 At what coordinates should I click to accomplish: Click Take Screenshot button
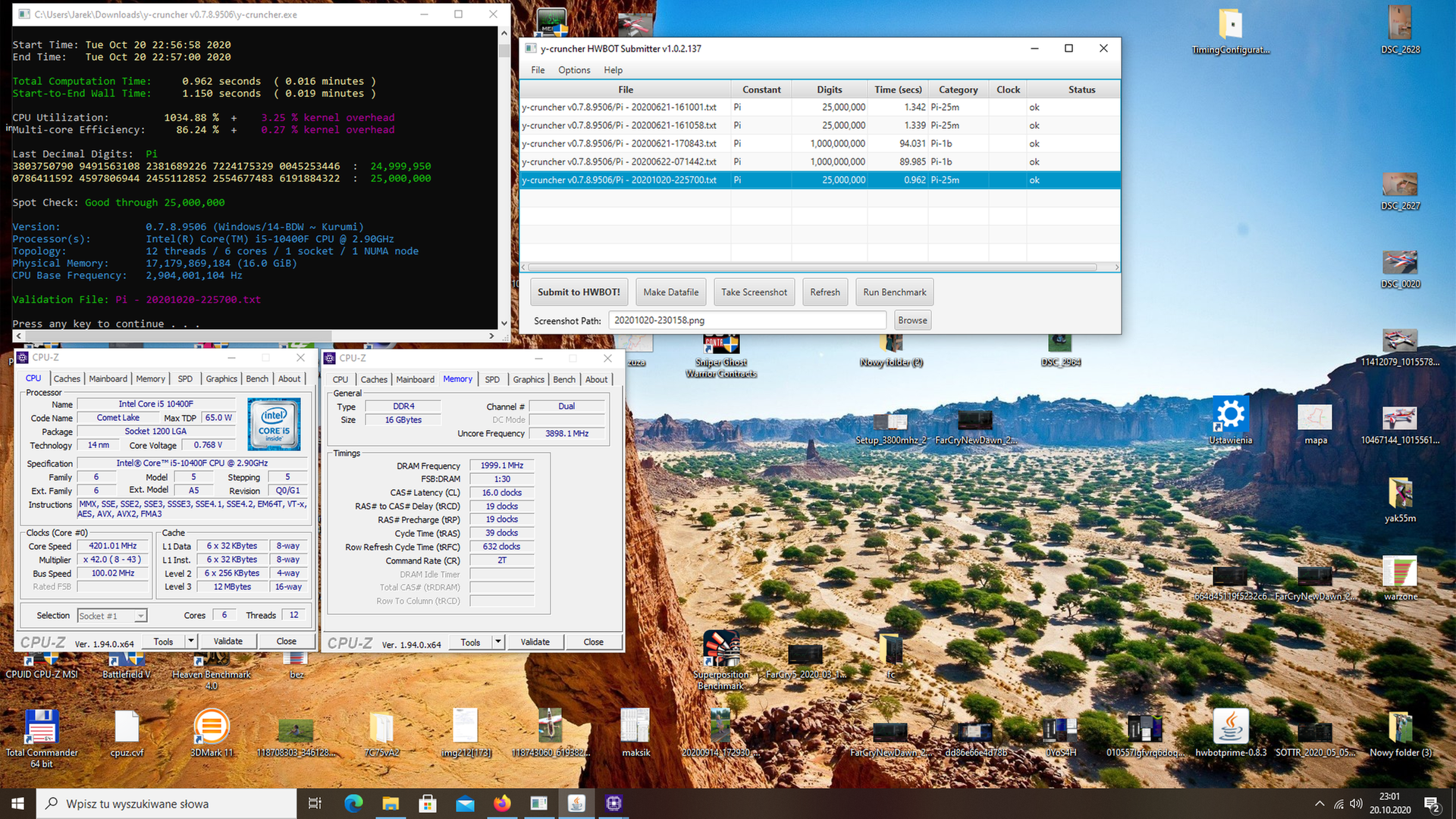pyautogui.click(x=754, y=292)
